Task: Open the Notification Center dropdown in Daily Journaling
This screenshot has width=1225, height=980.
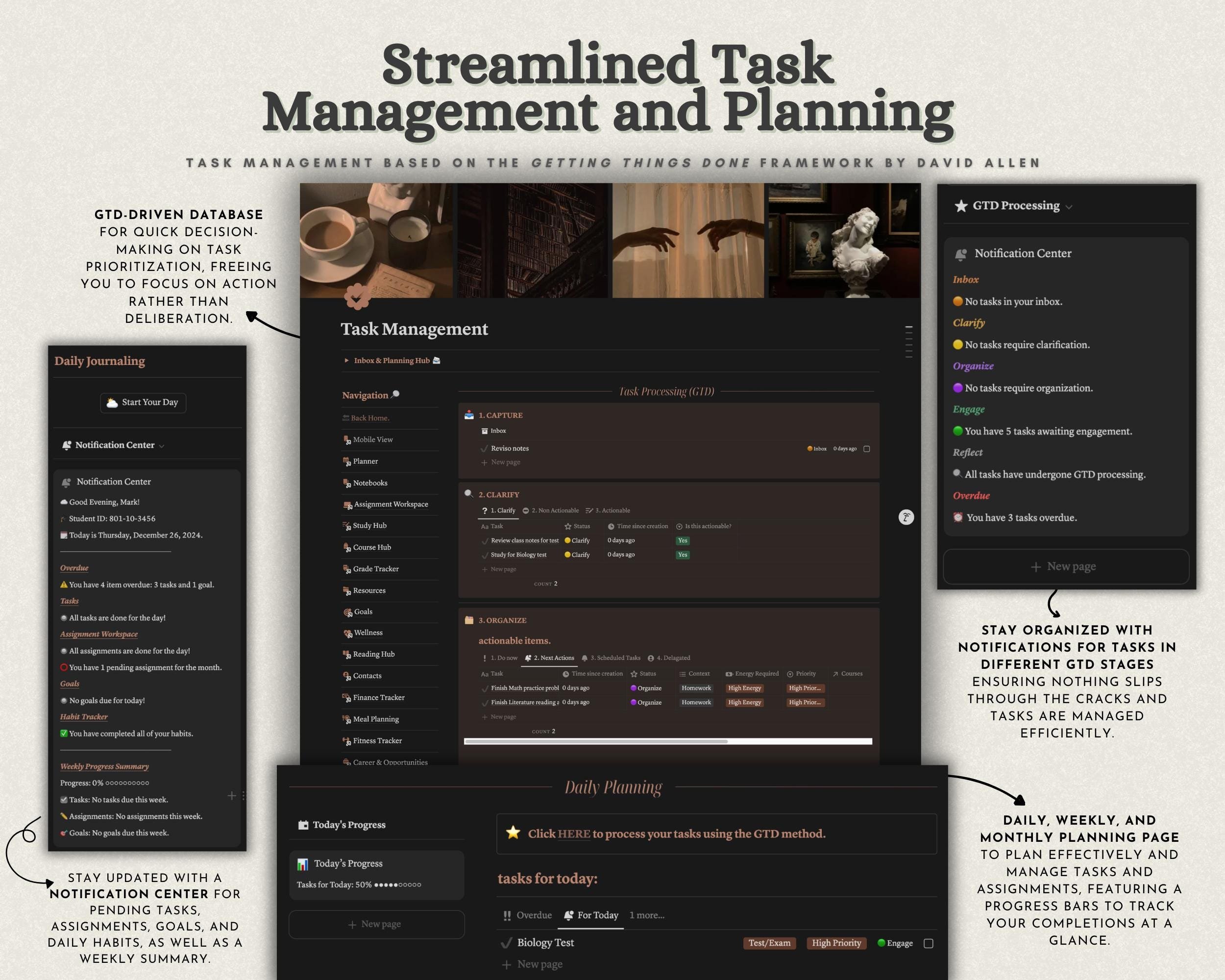Action: [x=161, y=446]
